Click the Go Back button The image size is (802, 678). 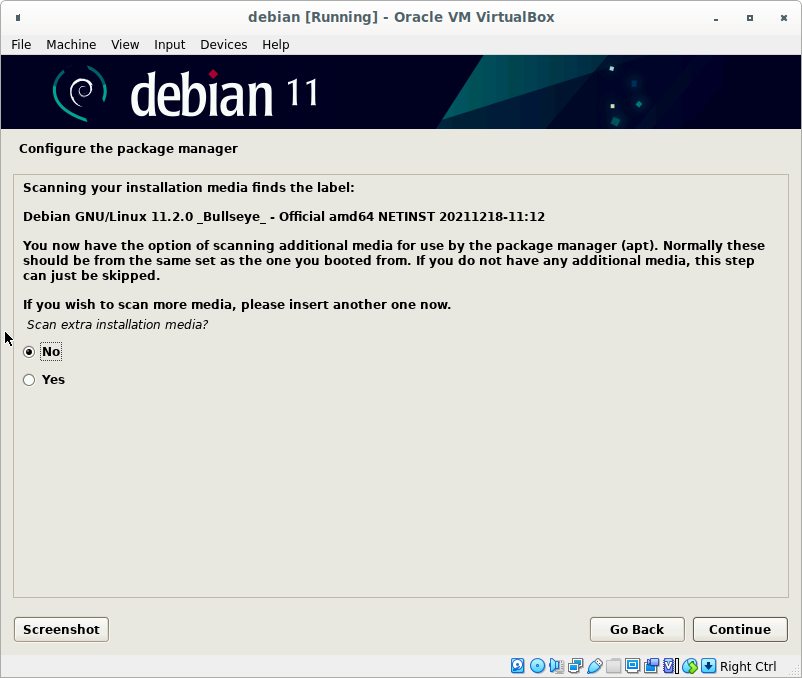(637, 629)
